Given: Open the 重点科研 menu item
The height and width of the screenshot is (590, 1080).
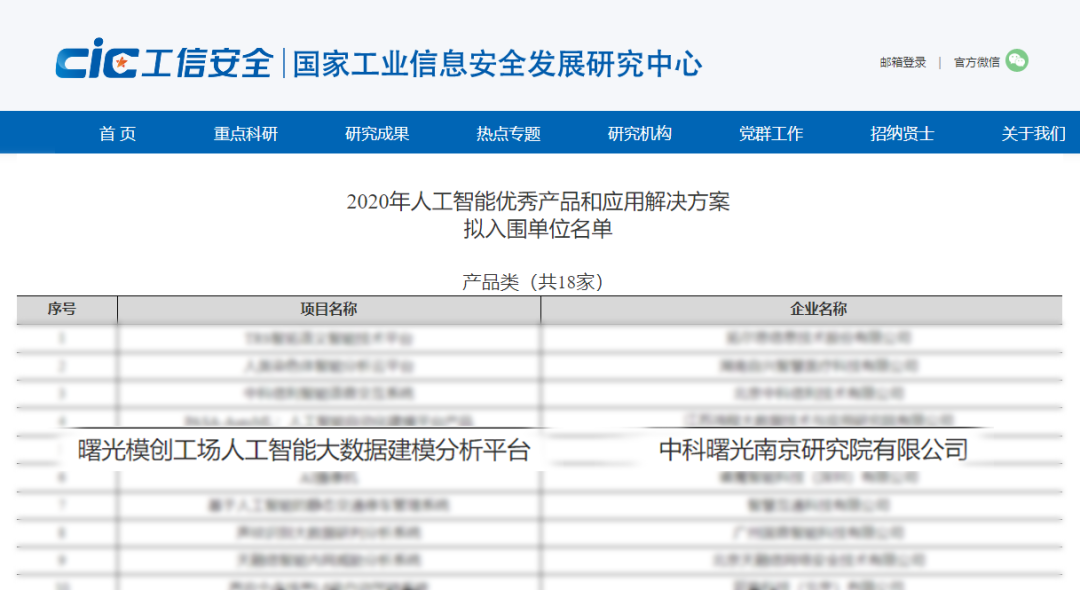Looking at the screenshot, I should coord(245,134).
